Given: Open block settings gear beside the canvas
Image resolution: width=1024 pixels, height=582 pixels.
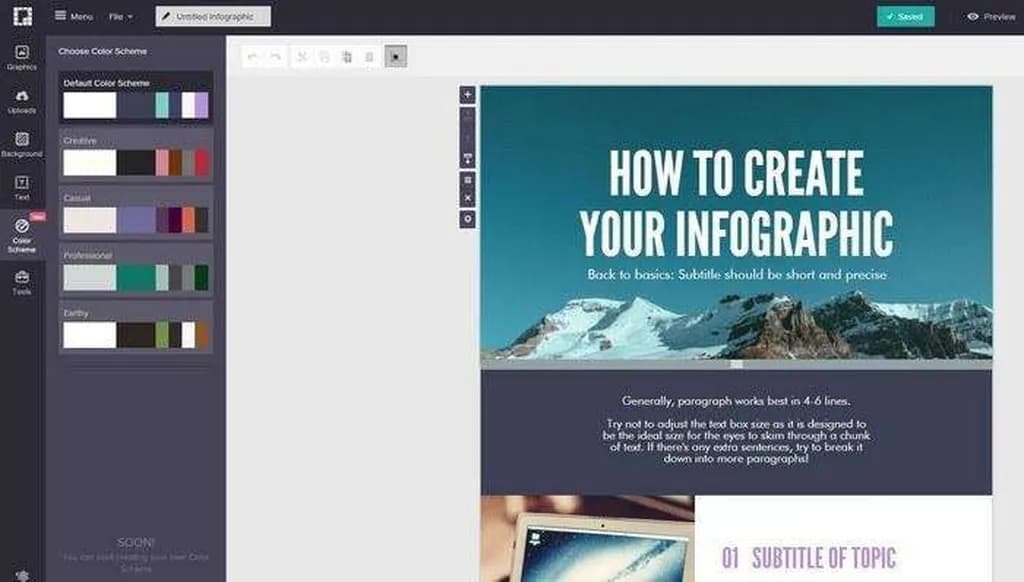Looking at the screenshot, I should coord(467,219).
